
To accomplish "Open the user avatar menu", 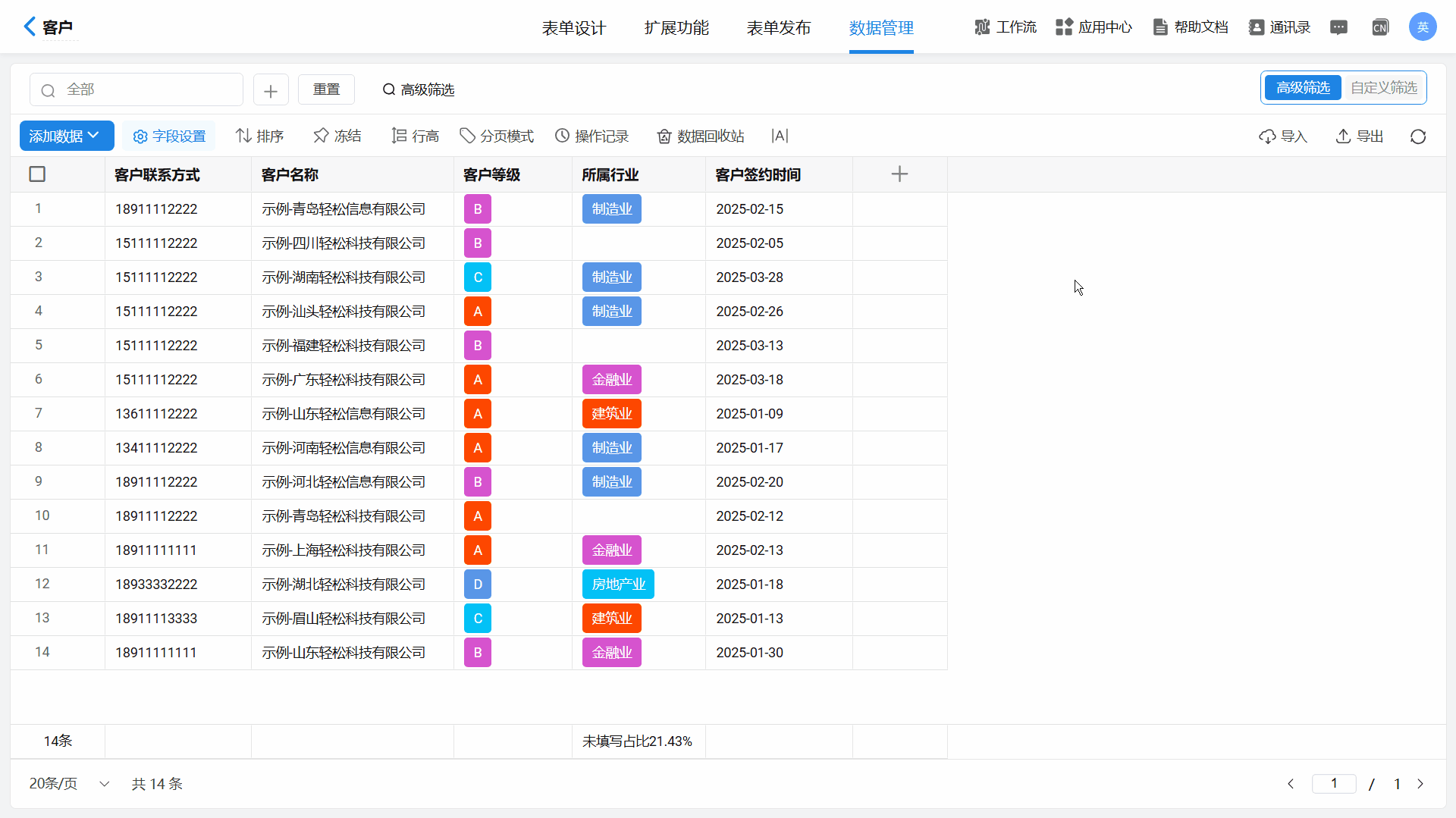I will [1423, 27].
